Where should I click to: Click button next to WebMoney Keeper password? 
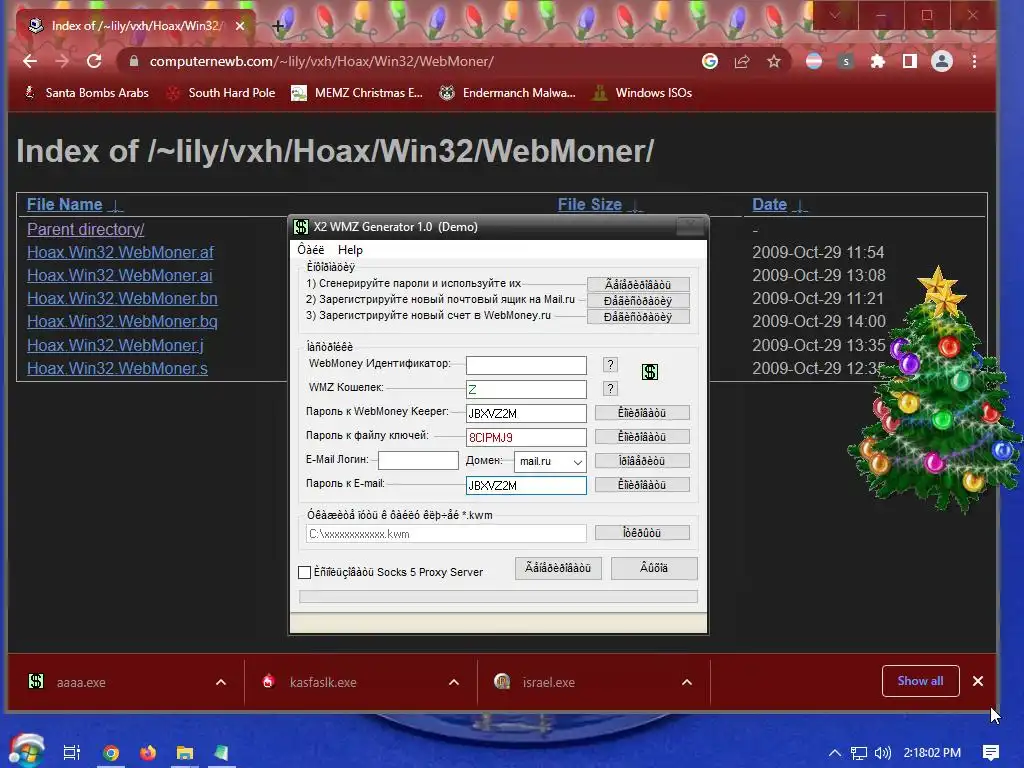click(x=642, y=413)
